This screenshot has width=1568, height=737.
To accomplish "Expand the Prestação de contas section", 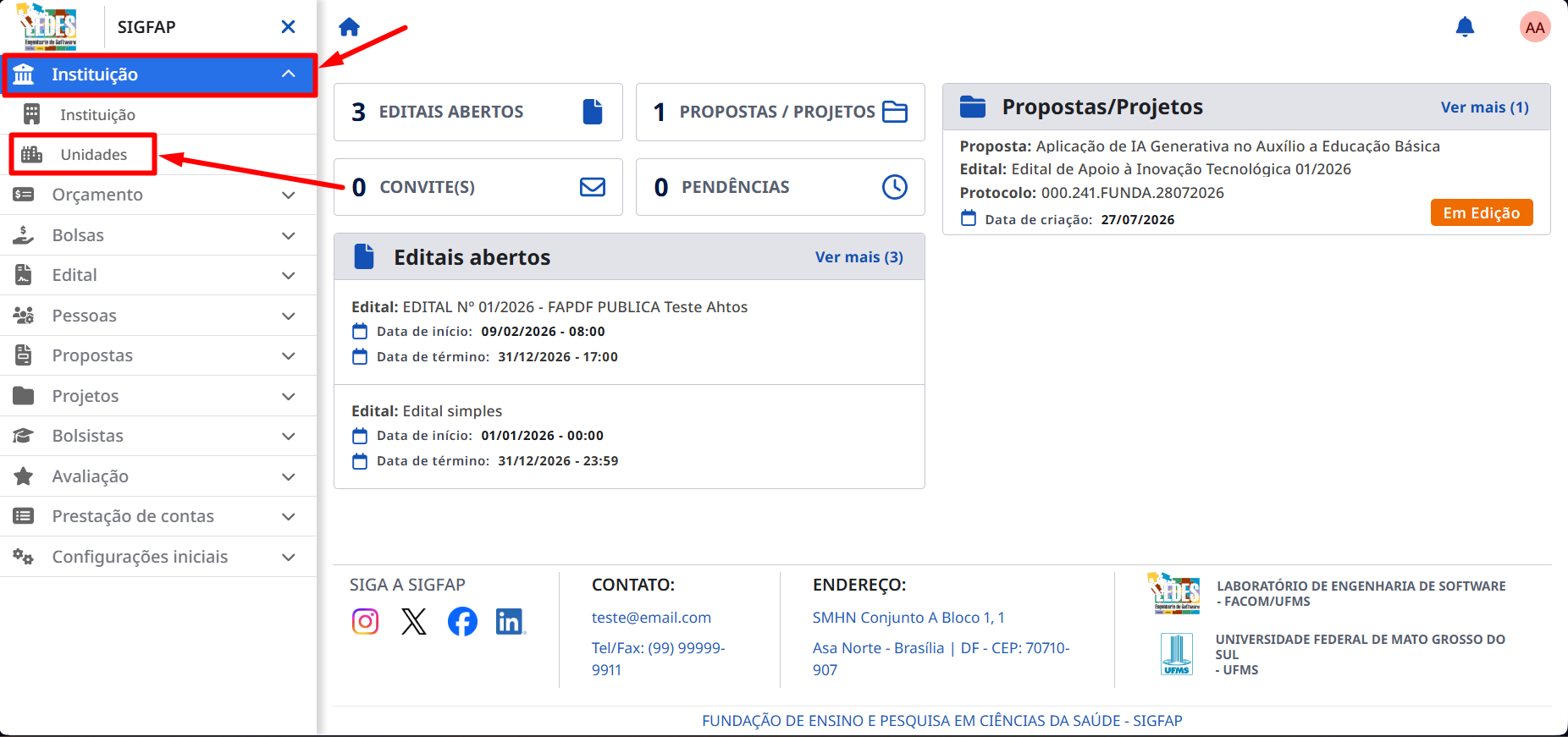I will click(x=158, y=516).
